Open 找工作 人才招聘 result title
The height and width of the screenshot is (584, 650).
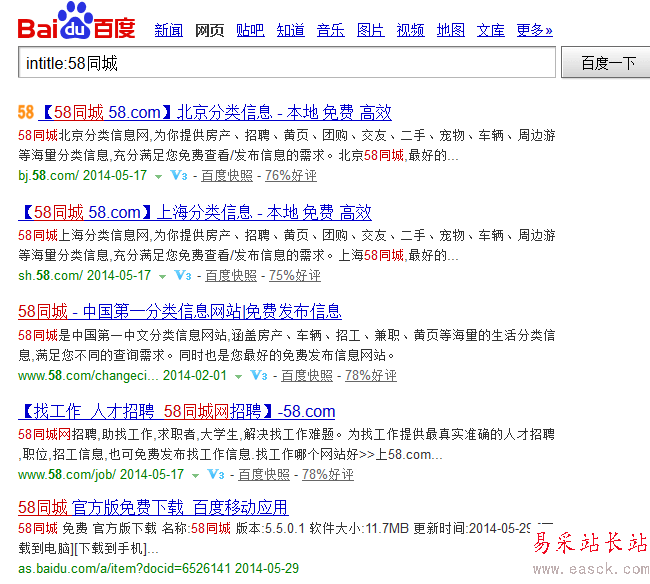click(x=177, y=412)
